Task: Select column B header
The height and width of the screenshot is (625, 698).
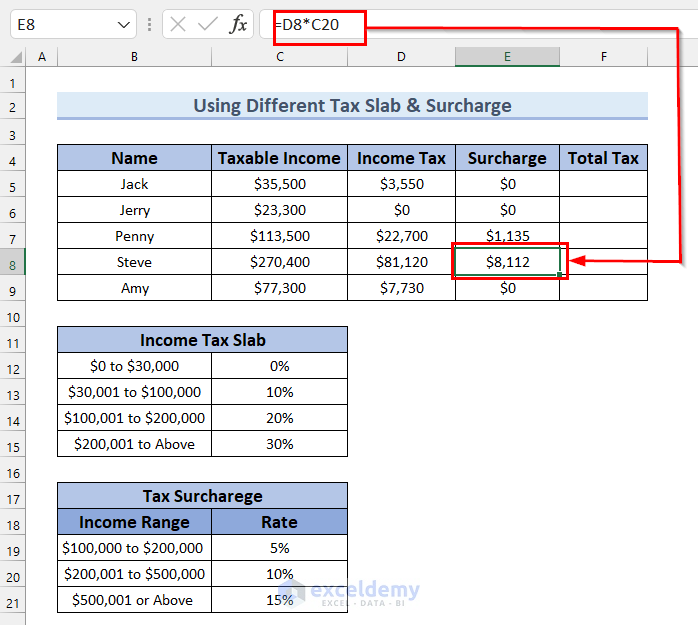Action: 134,57
